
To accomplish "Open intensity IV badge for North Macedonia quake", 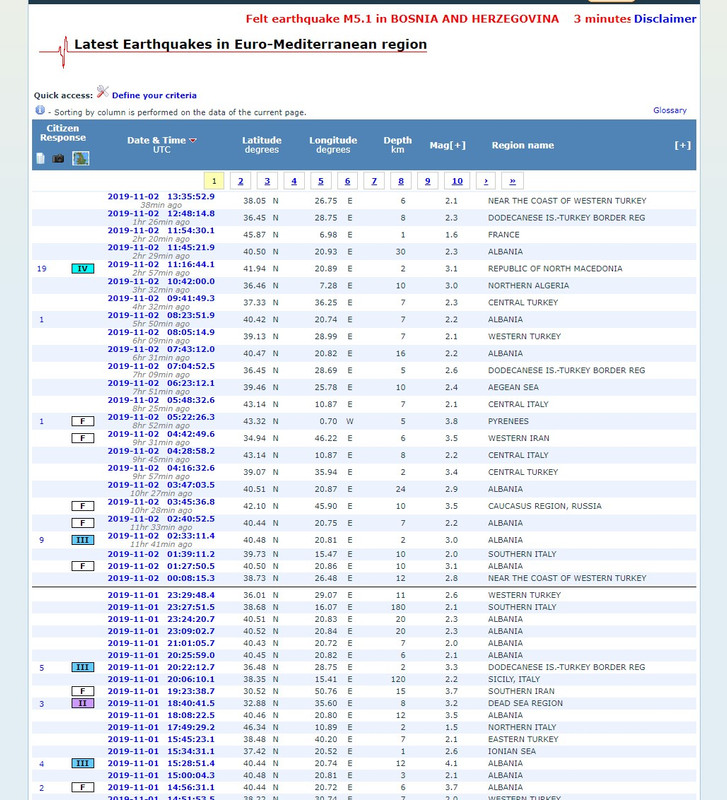I will click(x=83, y=268).
